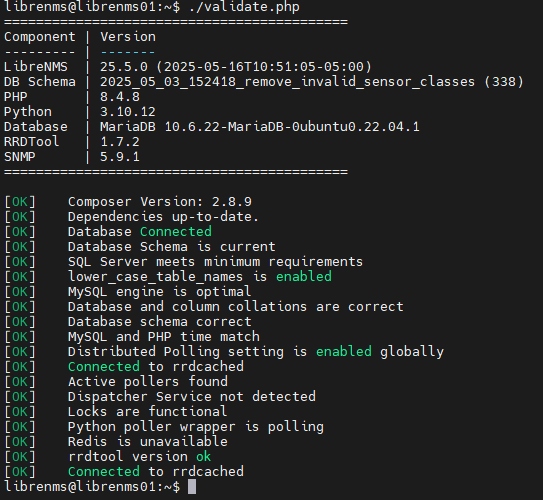This screenshot has width=543, height=500.
Task: Click the Distributed Polling setting line
Action: click(256, 352)
